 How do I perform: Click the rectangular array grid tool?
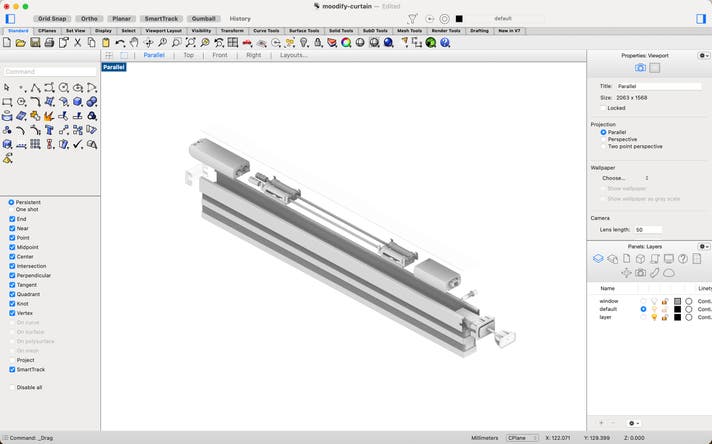[x=35, y=144]
